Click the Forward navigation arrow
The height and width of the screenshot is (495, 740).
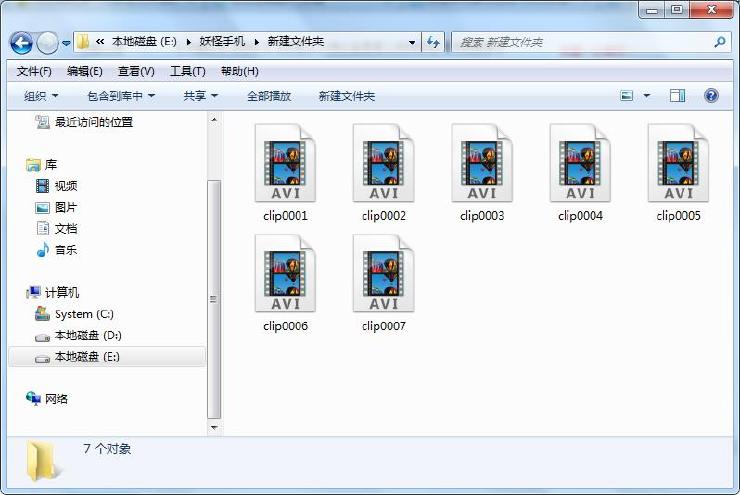pyautogui.click(x=47, y=43)
